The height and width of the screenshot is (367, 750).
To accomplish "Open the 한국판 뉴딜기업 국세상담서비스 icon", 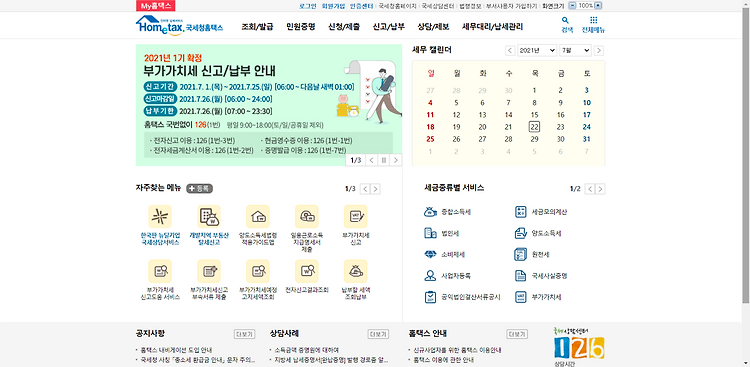I will [160, 217].
